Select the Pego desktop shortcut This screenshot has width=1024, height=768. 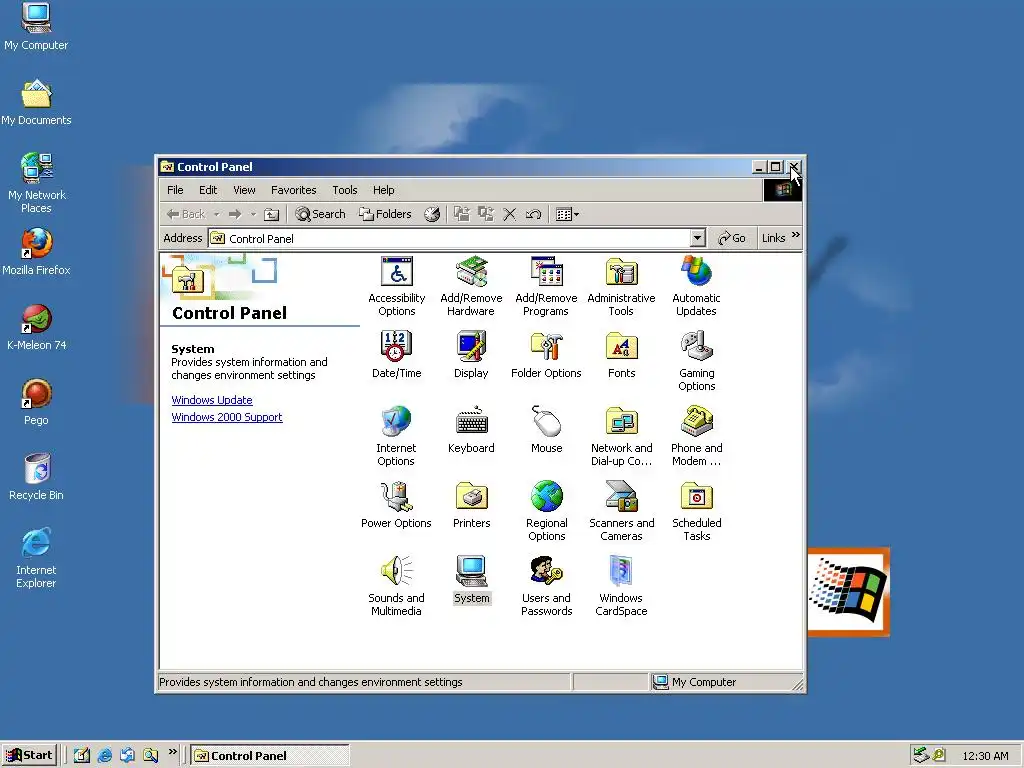click(x=36, y=402)
